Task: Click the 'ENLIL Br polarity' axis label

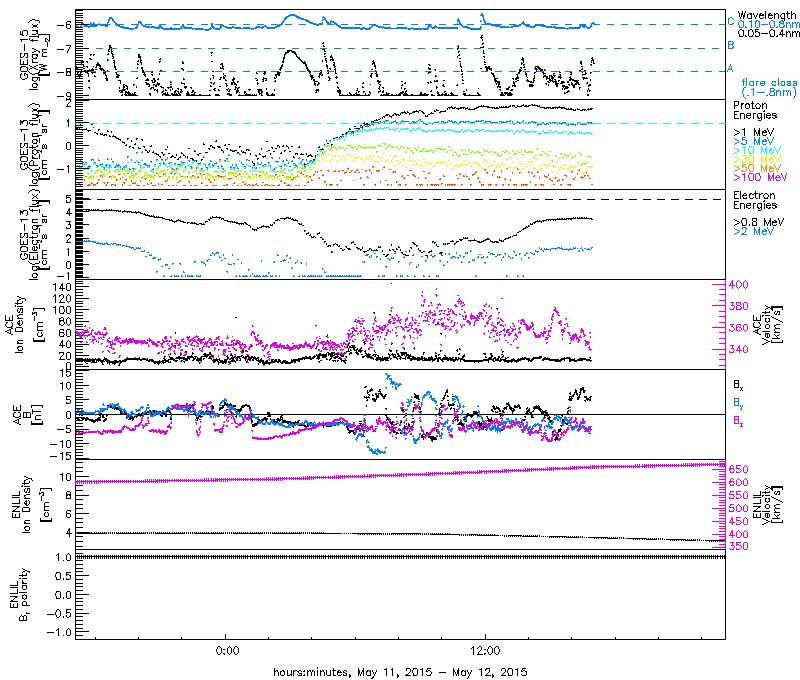Action: coord(19,595)
